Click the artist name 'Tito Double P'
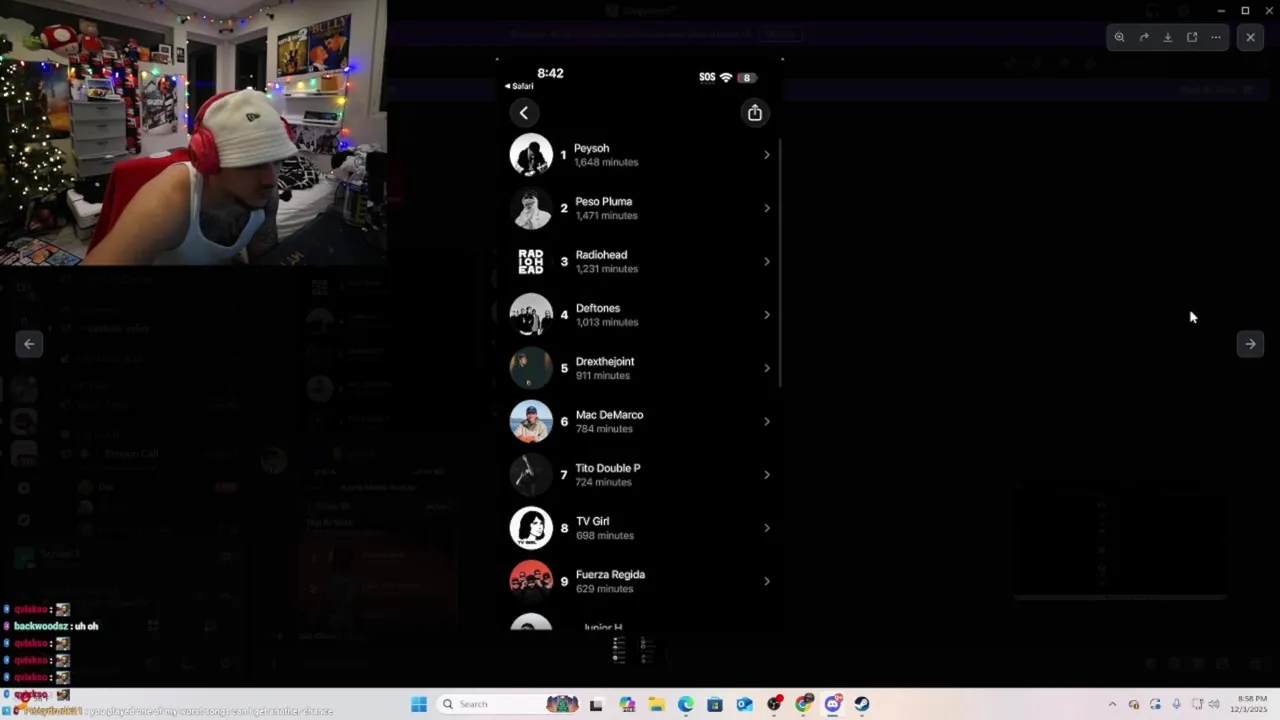 coord(607,468)
